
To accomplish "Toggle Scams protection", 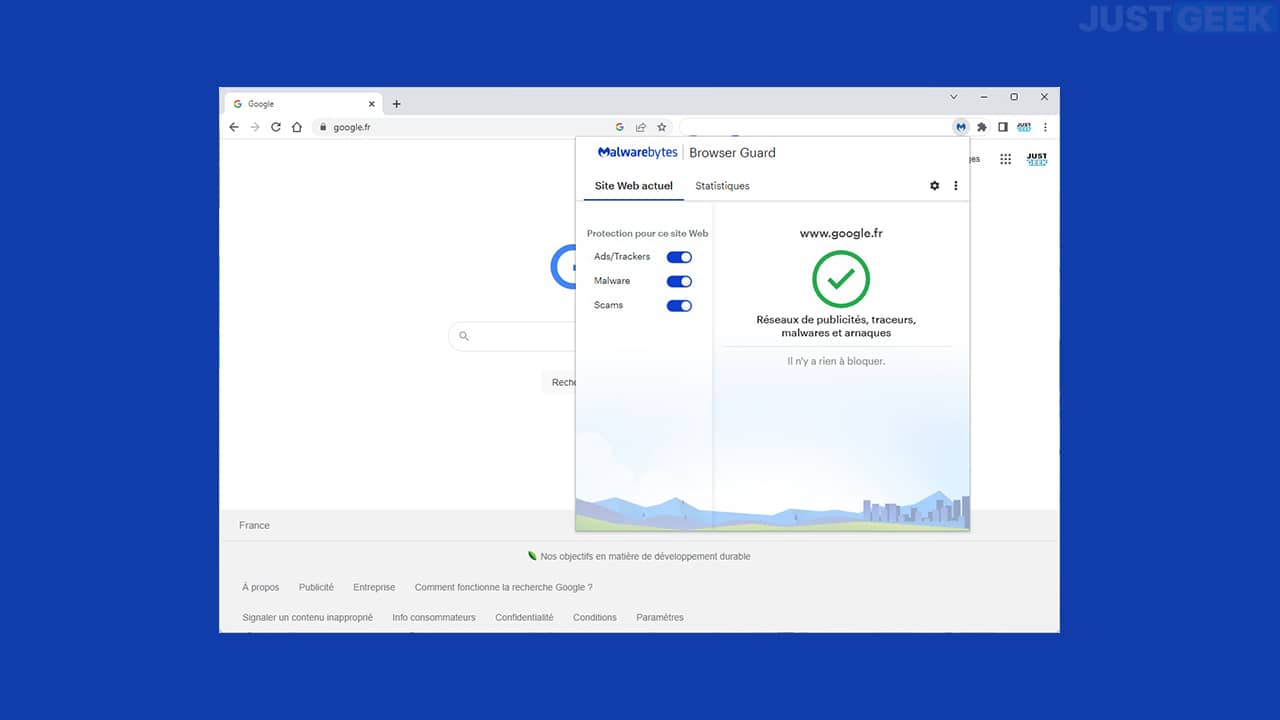I will [679, 305].
